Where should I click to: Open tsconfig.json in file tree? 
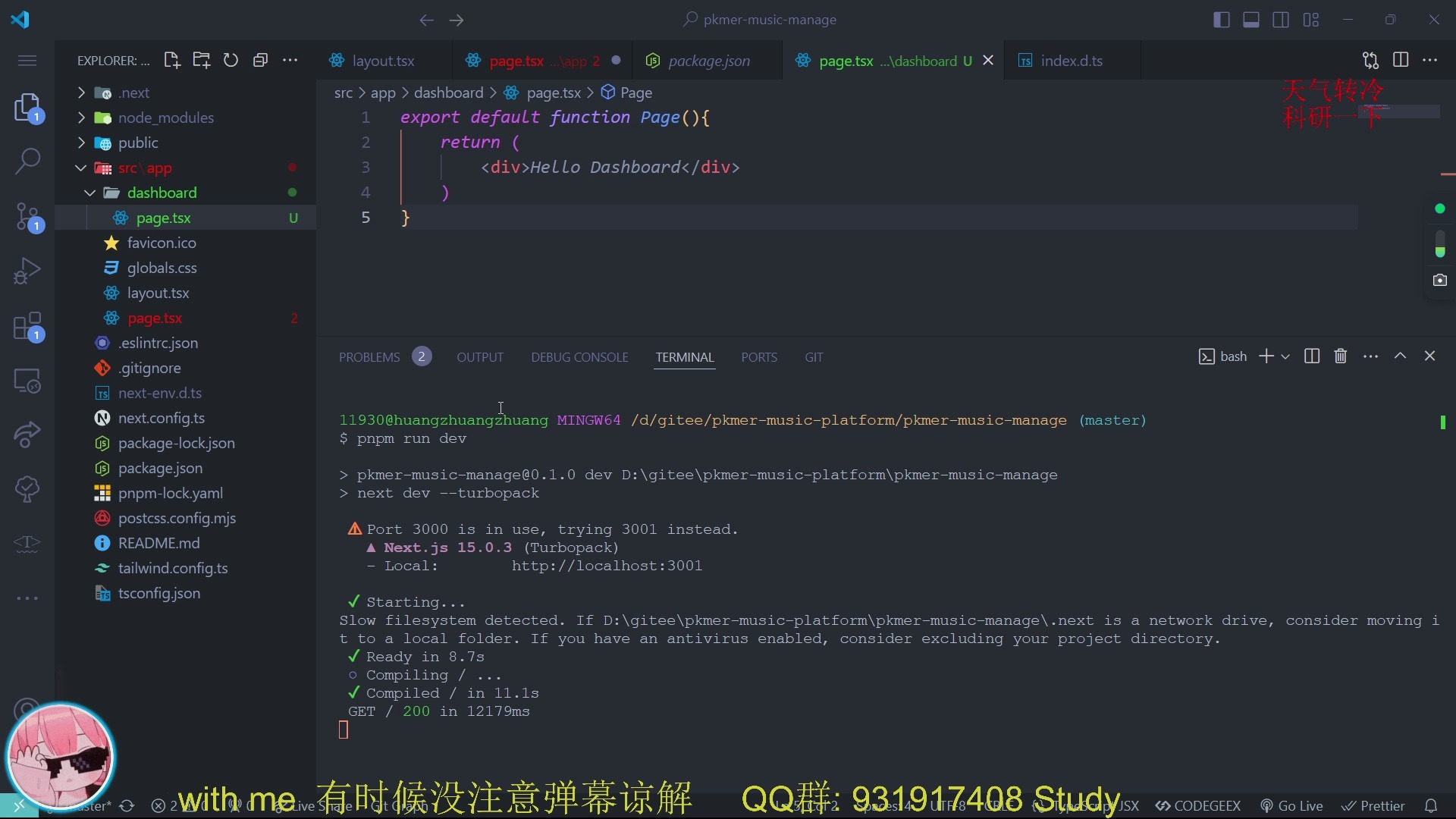(x=159, y=593)
